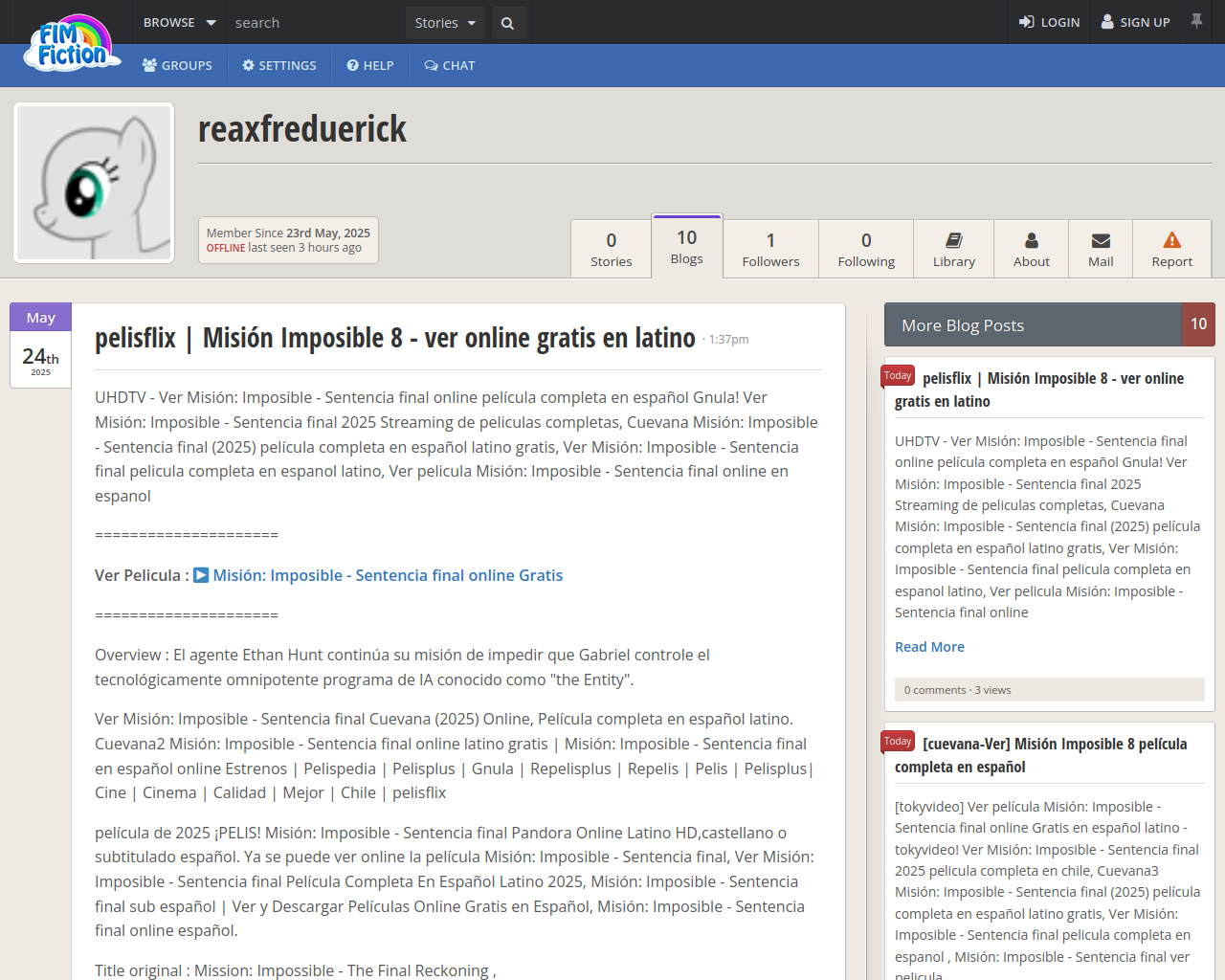The width and height of the screenshot is (1225, 980).
Task: Open the Mail tab with envelope icon
Action: [1101, 249]
